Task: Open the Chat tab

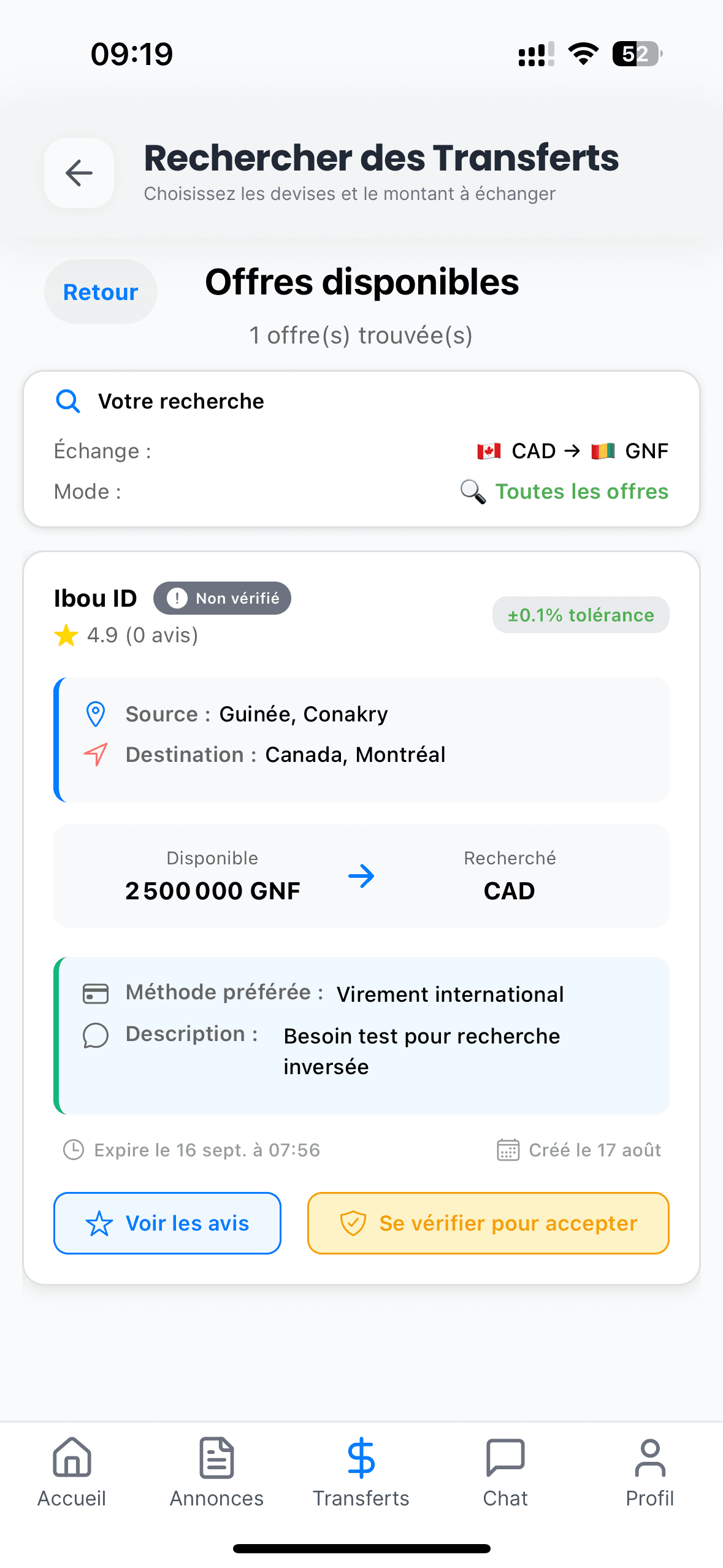Action: click(x=505, y=1472)
